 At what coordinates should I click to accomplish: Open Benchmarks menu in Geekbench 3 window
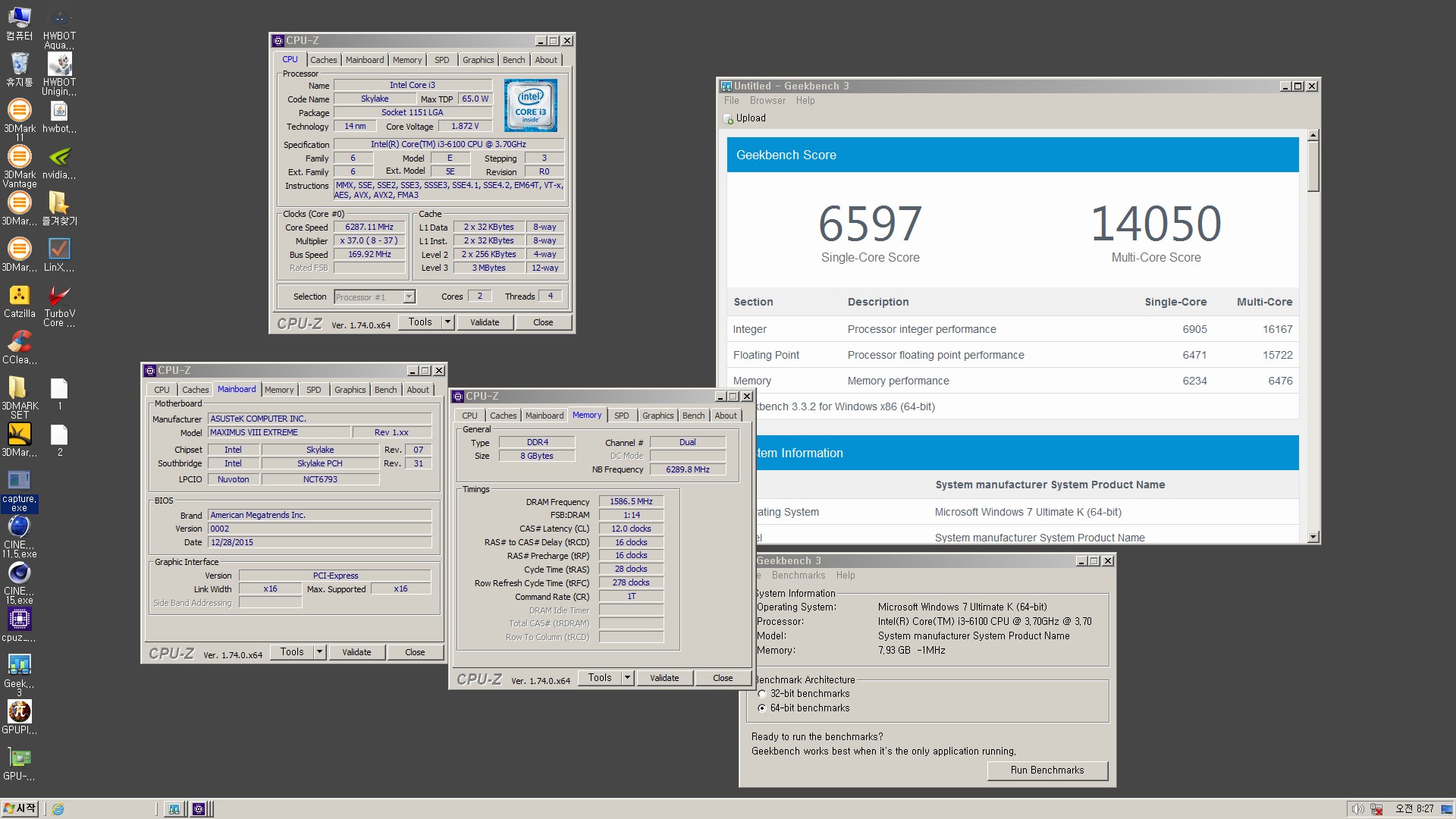(x=798, y=576)
